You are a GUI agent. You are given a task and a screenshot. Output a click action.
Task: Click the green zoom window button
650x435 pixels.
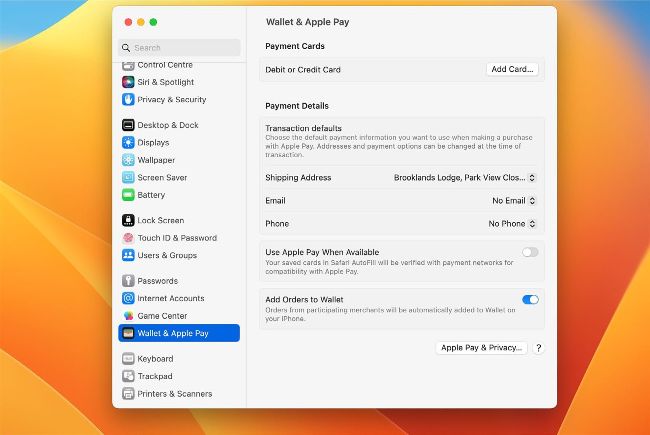click(x=153, y=22)
